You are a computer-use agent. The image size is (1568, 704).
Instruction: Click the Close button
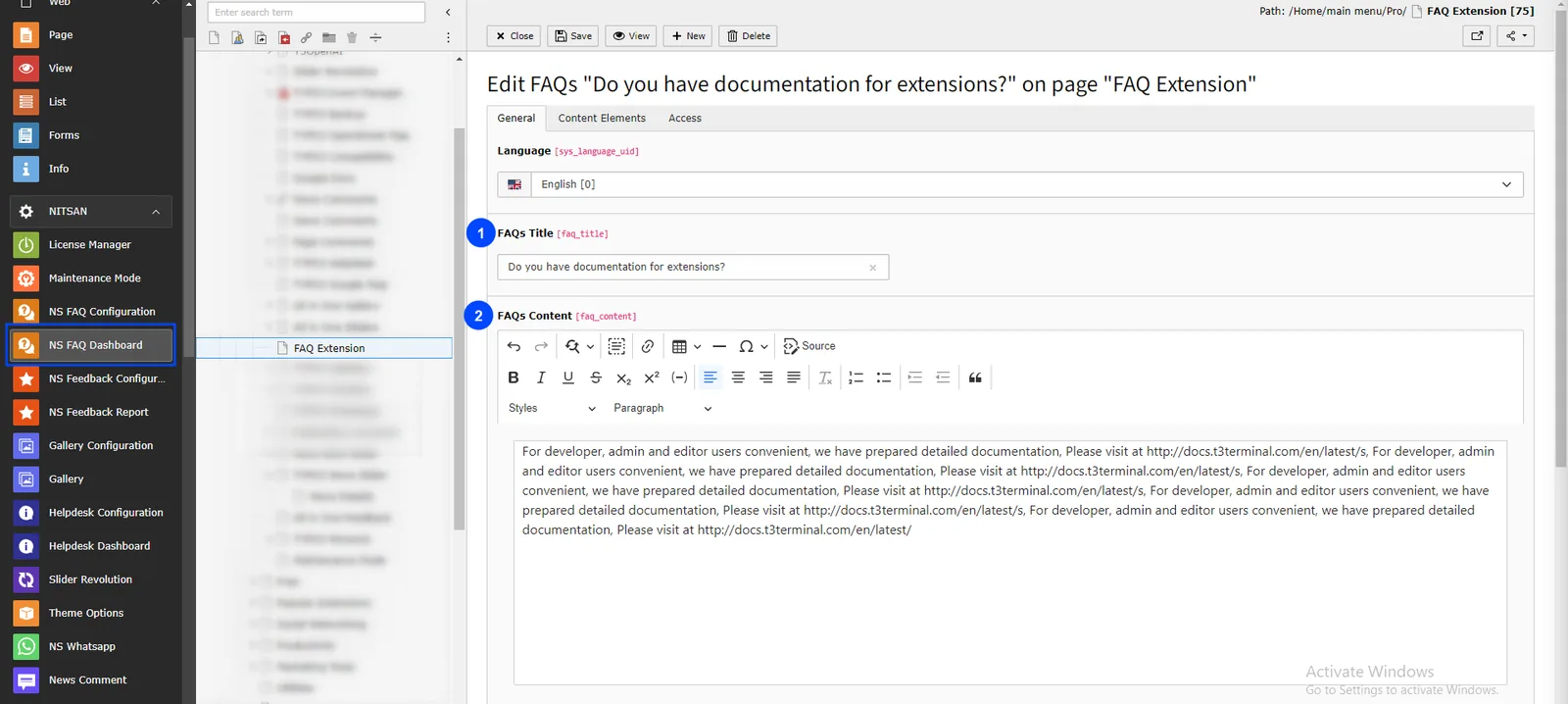point(514,36)
